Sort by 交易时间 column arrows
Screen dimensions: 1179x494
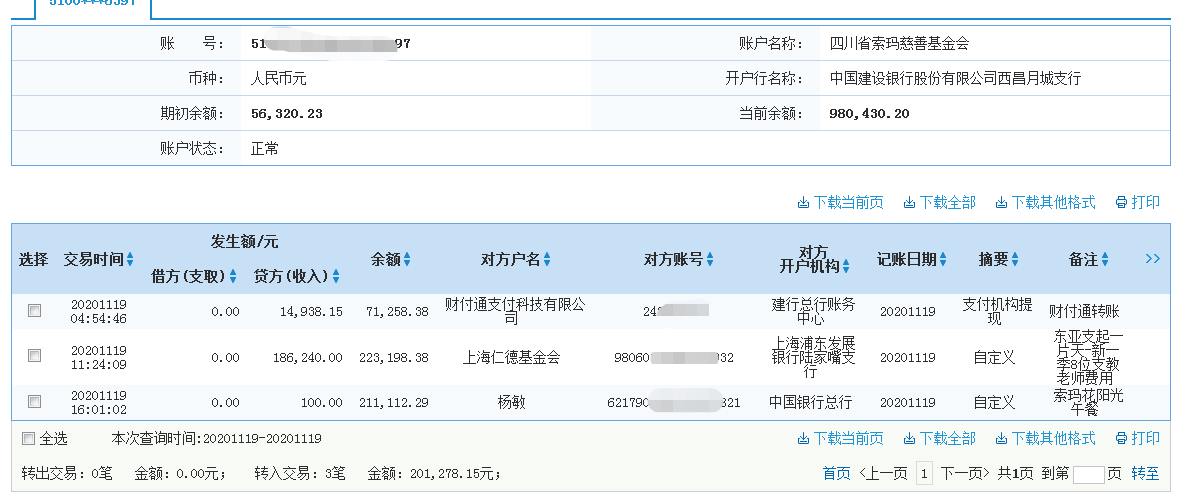coord(130,259)
